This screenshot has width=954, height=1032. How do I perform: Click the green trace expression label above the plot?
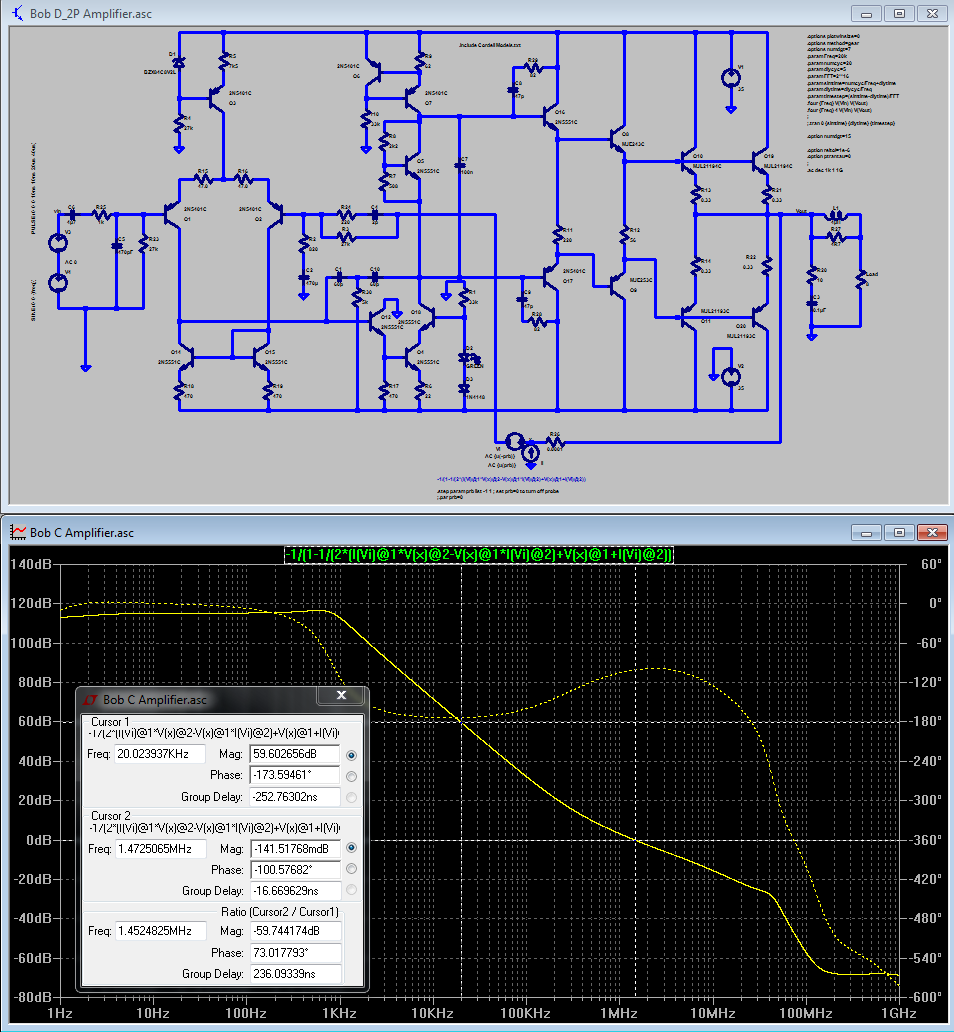click(479, 555)
